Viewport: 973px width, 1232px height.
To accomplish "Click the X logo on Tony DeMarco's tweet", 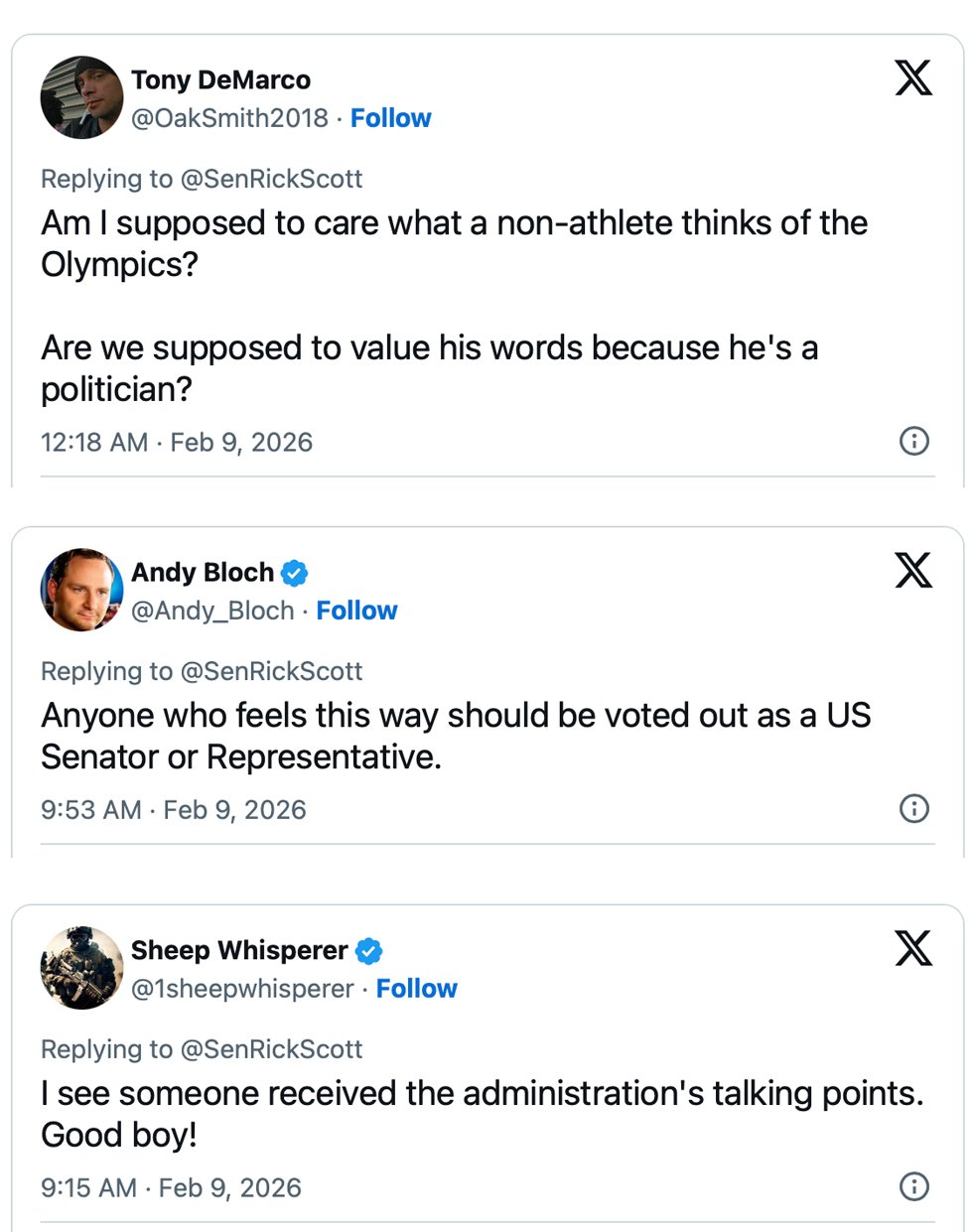I will click(912, 77).
